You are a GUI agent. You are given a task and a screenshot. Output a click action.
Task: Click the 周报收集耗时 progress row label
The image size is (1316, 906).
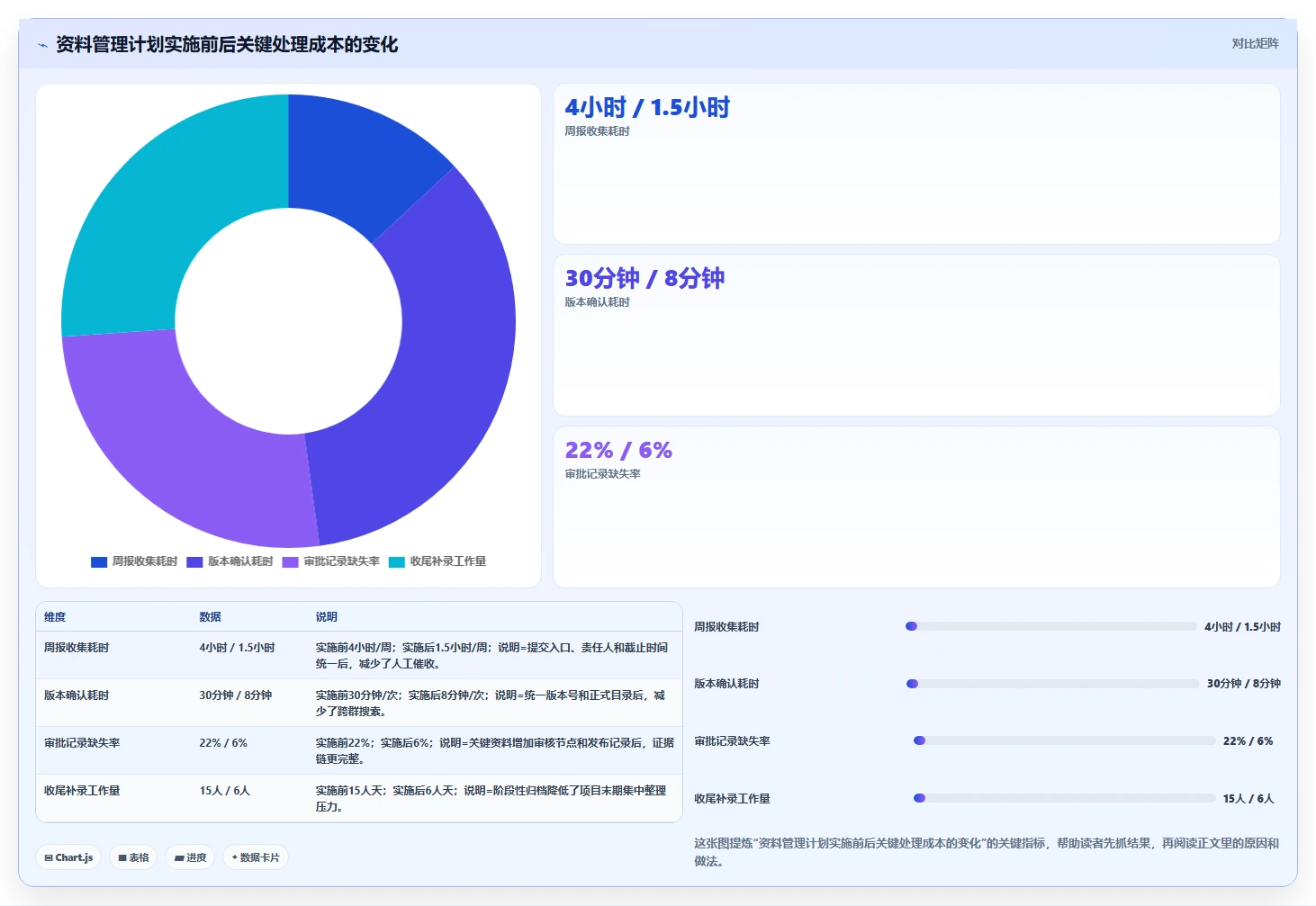(x=726, y=627)
